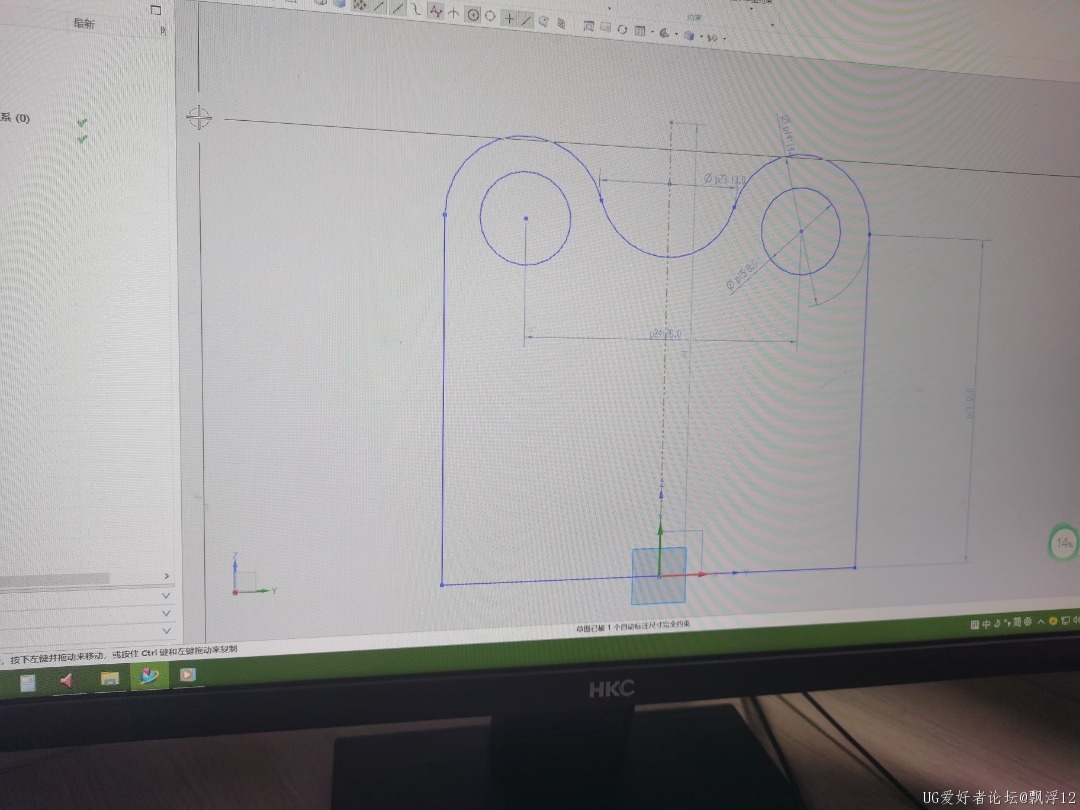The height and width of the screenshot is (810, 1080).
Task: Click the arc-with-stem snap icon
Action: click(453, 12)
